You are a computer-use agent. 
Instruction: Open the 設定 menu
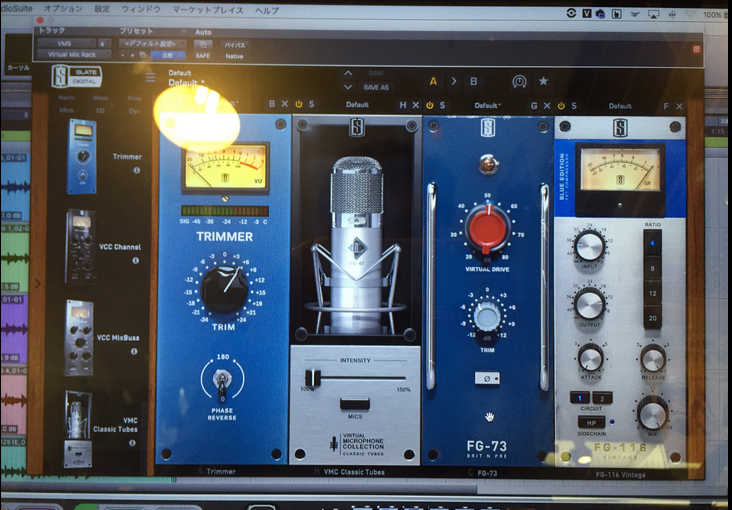coord(102,8)
